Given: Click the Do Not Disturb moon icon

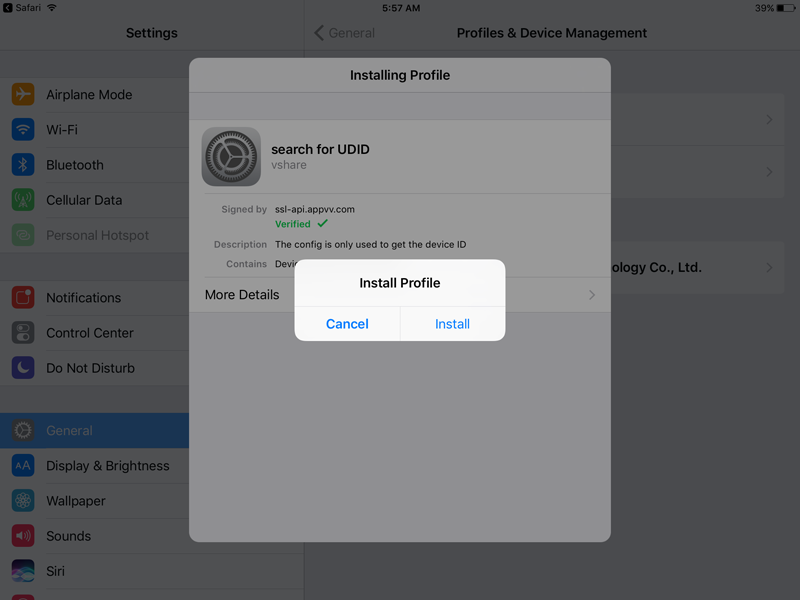Looking at the screenshot, I should click(23, 368).
